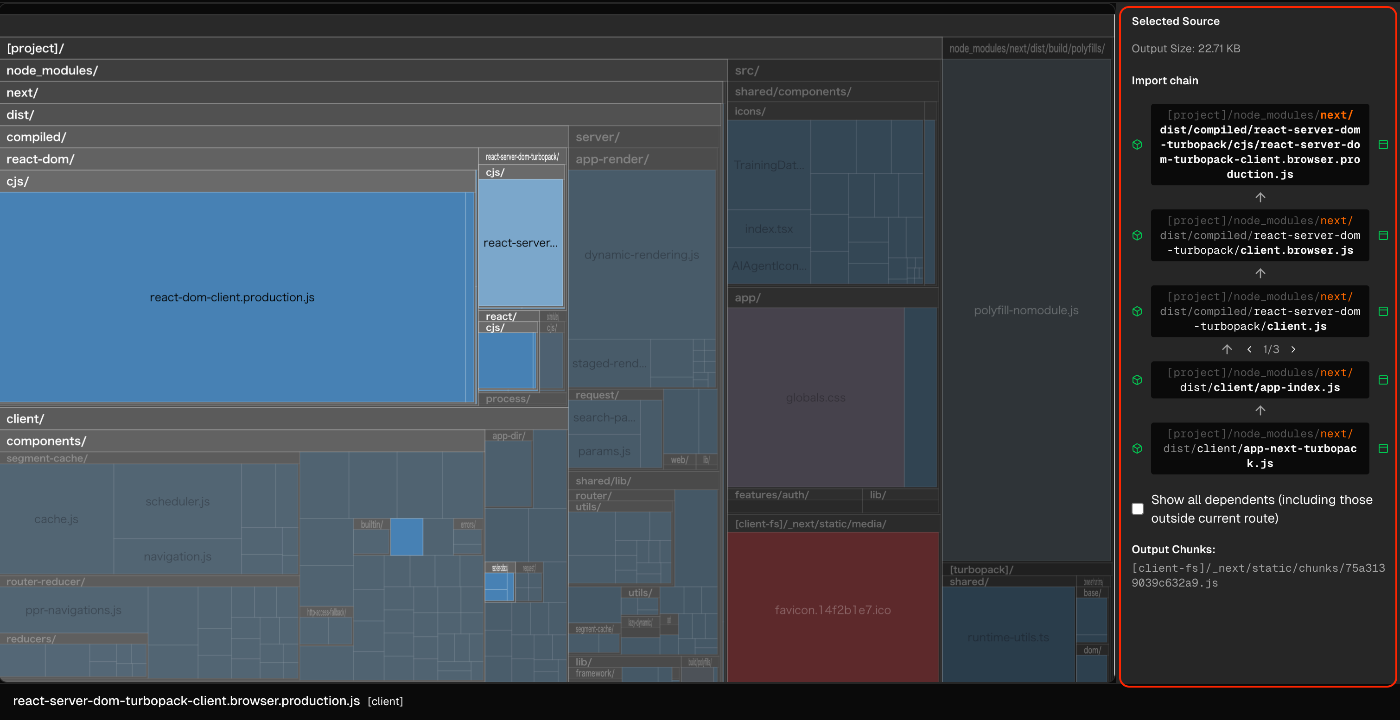The image size is (1400, 720).
Task: Select the router-reducer/ folder header
Action: [x=149, y=581]
